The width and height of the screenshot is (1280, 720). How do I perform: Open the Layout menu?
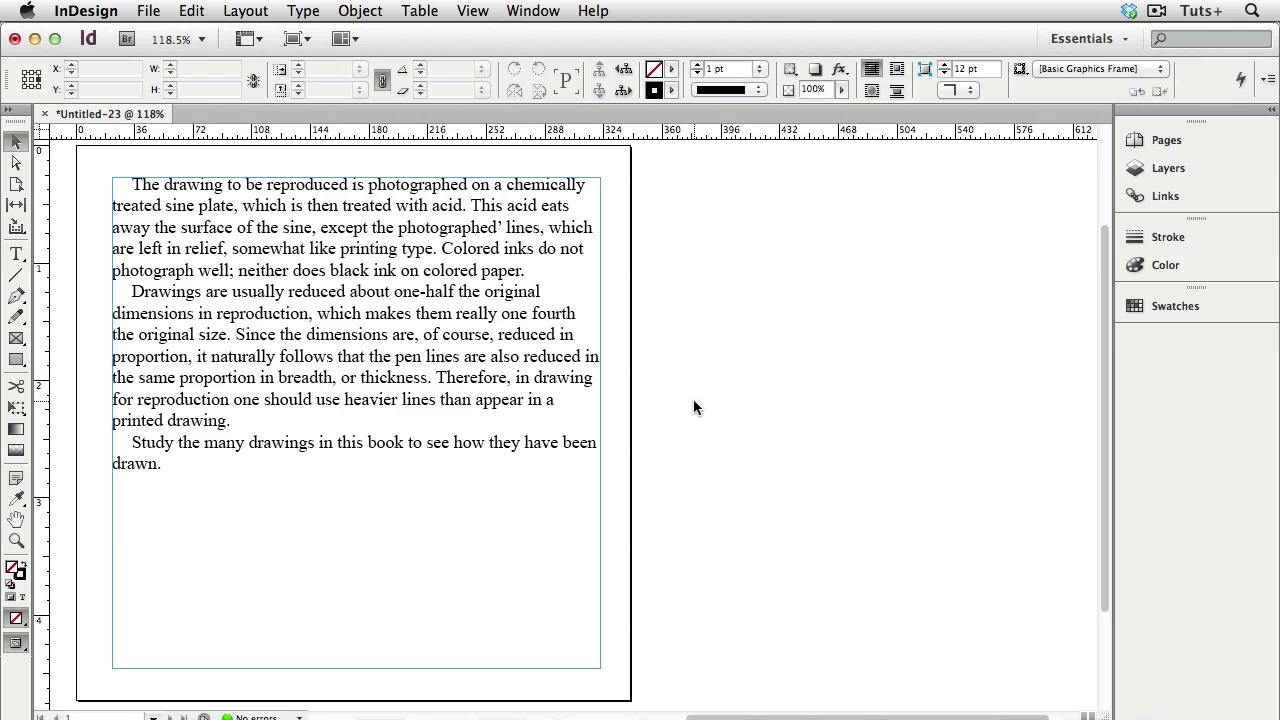(245, 11)
